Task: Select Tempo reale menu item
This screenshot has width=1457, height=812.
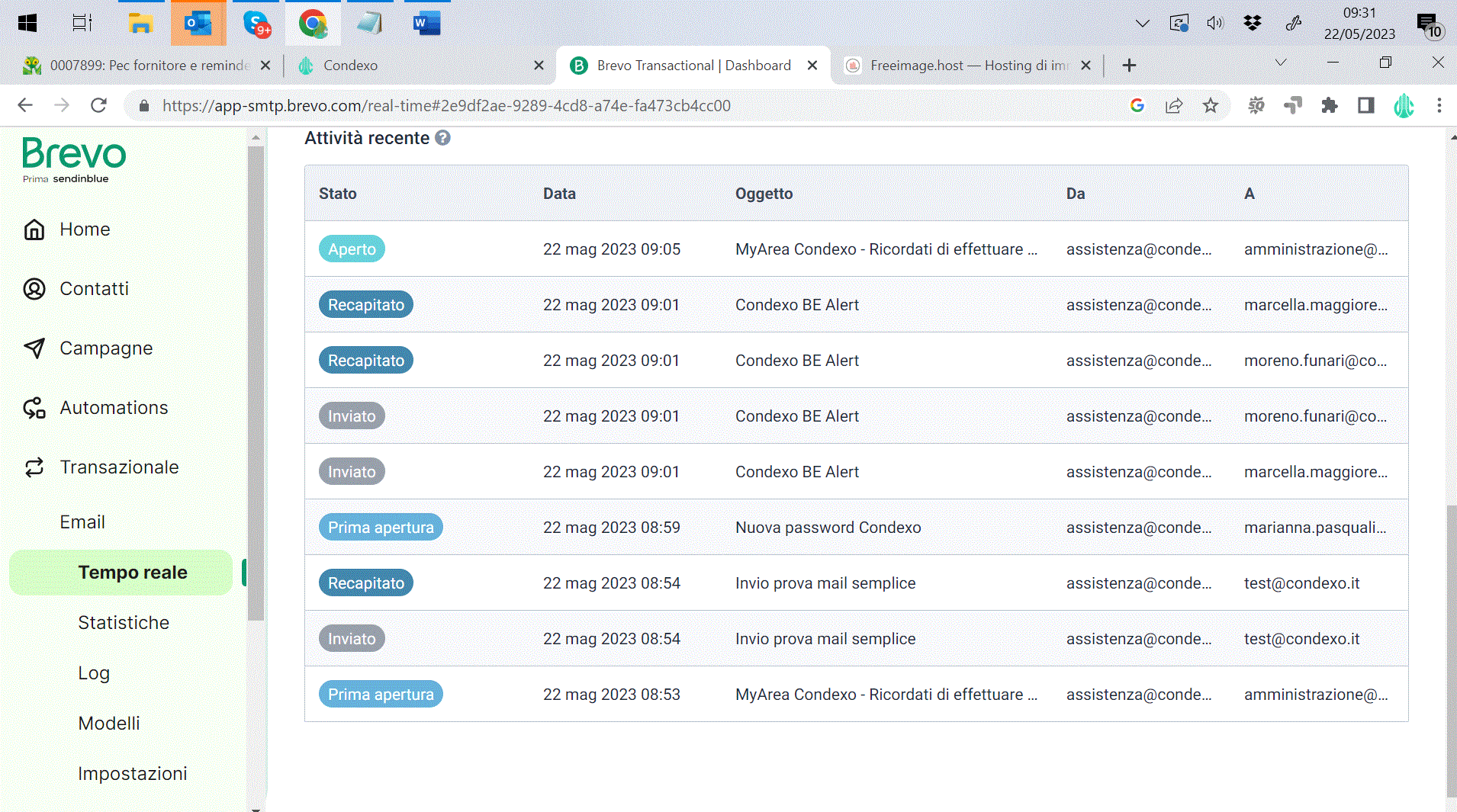Action: pyautogui.click(x=121, y=573)
